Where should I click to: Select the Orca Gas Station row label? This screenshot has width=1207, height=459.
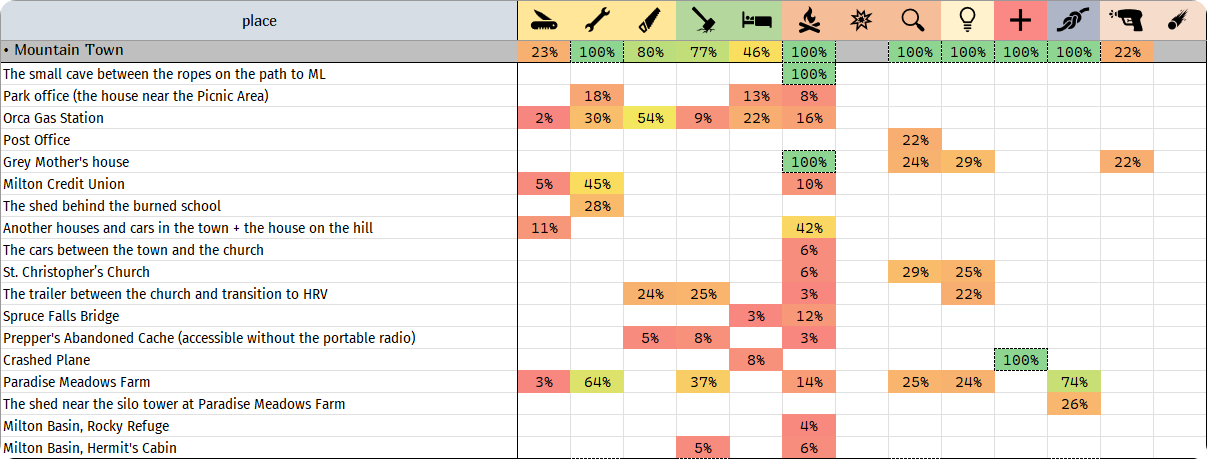click(x=54, y=118)
